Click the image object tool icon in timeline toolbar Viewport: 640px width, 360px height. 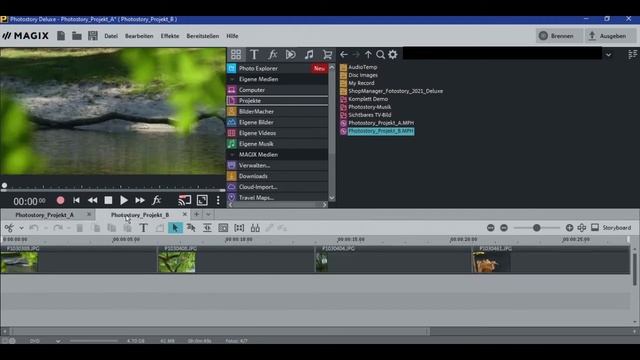223,228
